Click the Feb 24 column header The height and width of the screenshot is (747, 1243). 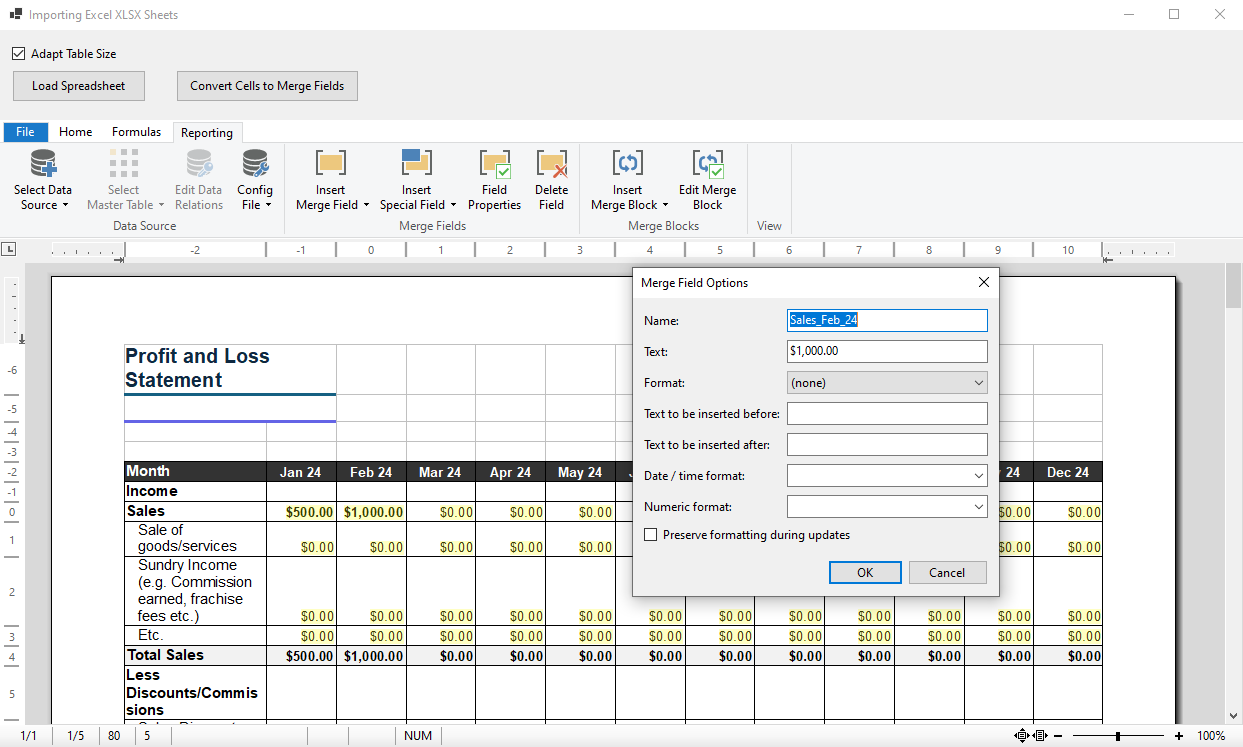click(x=371, y=472)
